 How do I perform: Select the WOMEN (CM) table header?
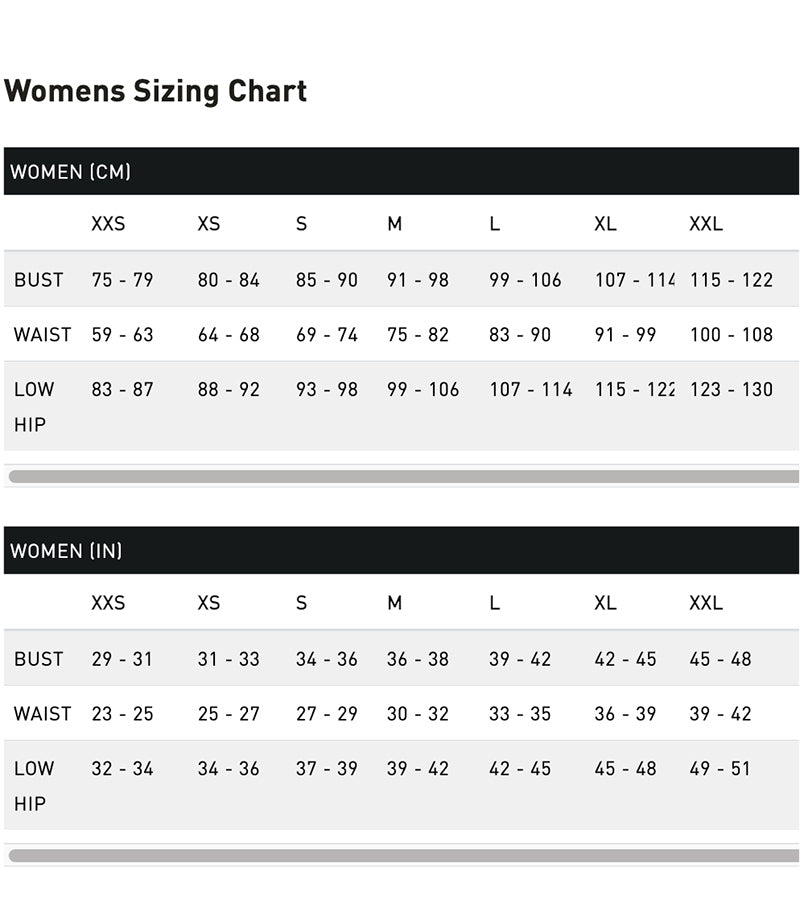(71, 172)
